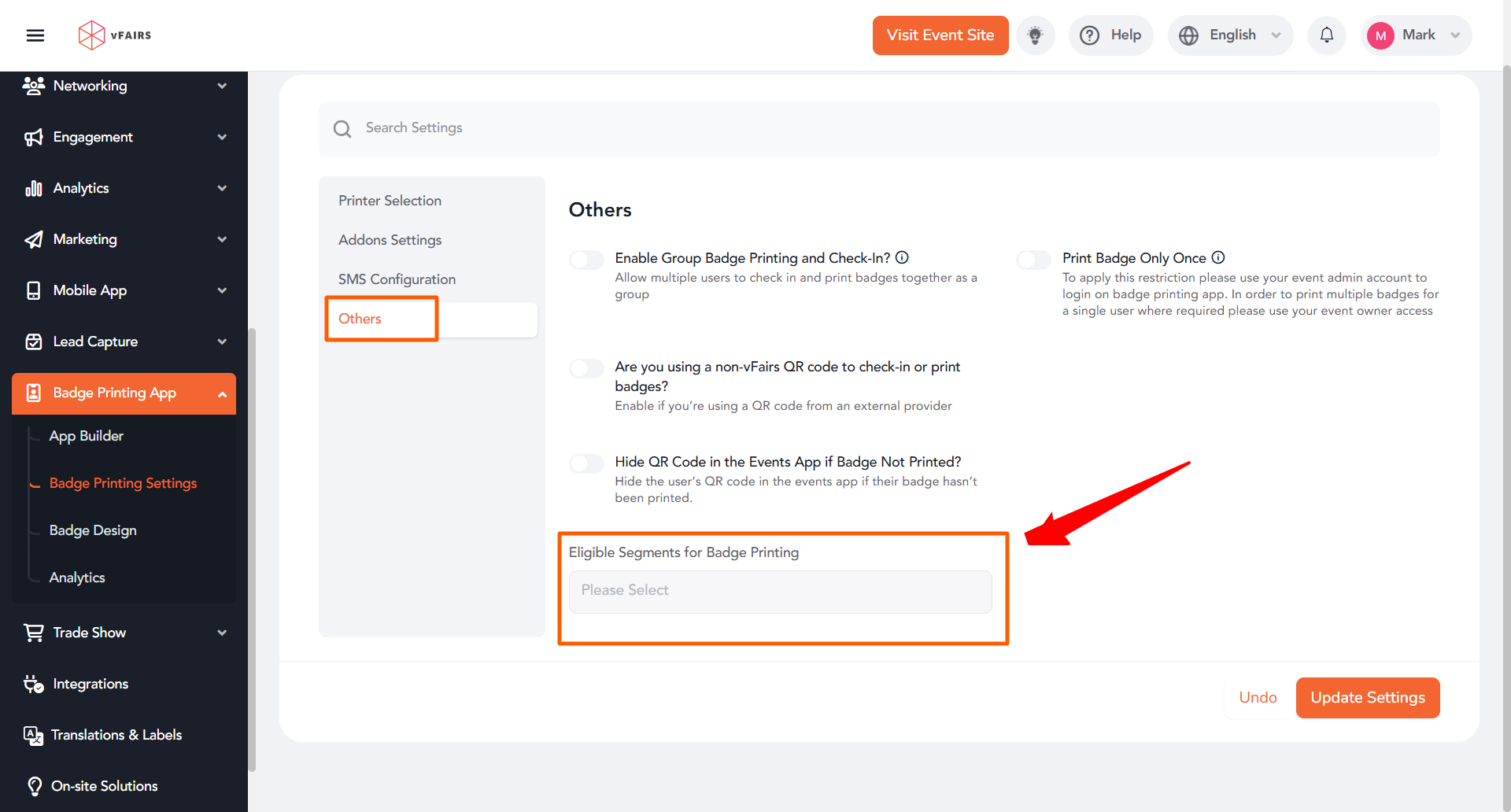Click the search magnifier icon
This screenshot has width=1511, height=812.
pyautogui.click(x=342, y=128)
